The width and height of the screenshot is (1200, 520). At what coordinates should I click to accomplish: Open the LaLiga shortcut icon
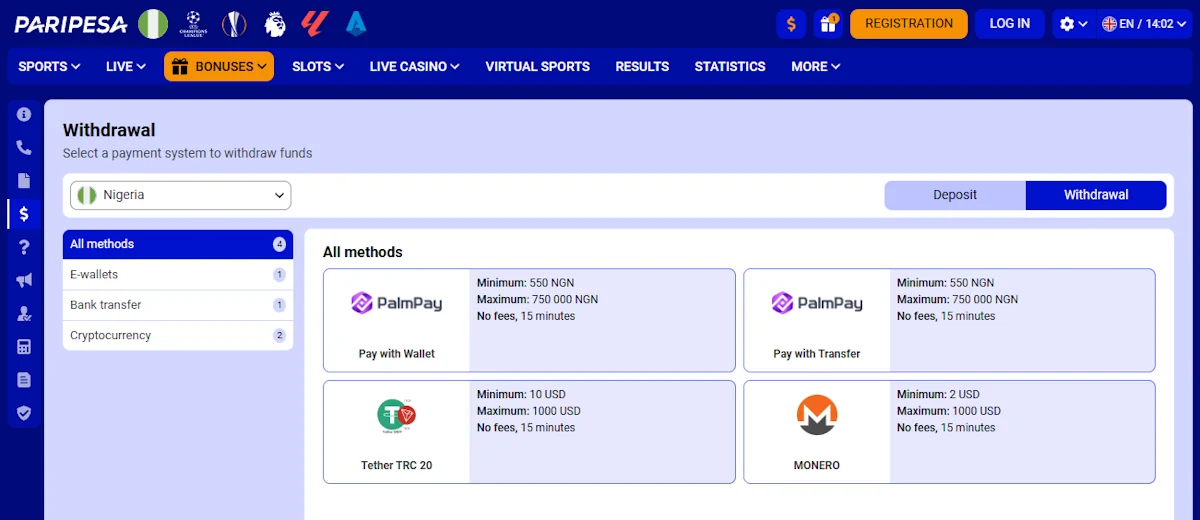coord(315,23)
